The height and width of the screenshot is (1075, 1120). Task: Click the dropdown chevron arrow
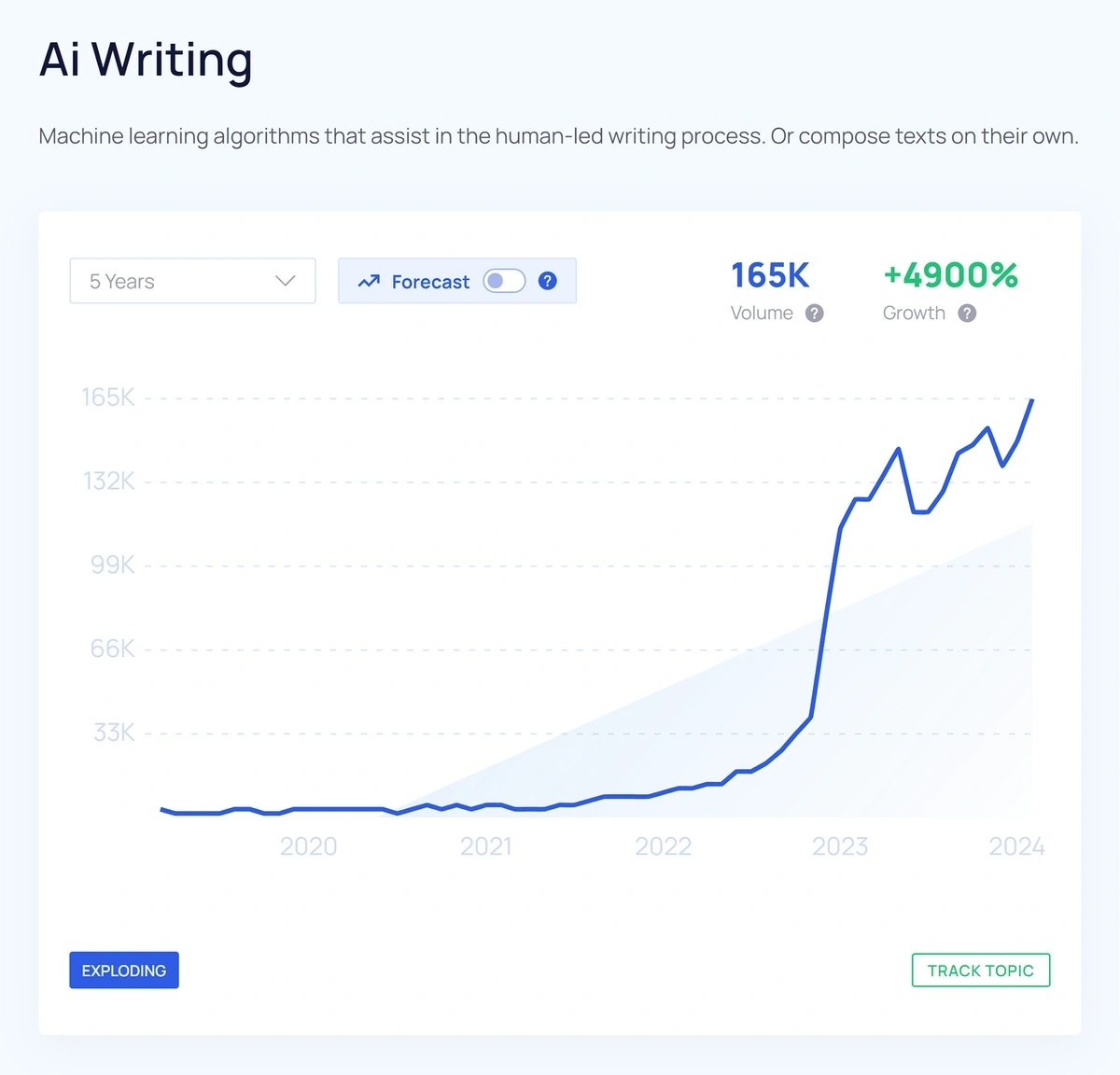(286, 281)
